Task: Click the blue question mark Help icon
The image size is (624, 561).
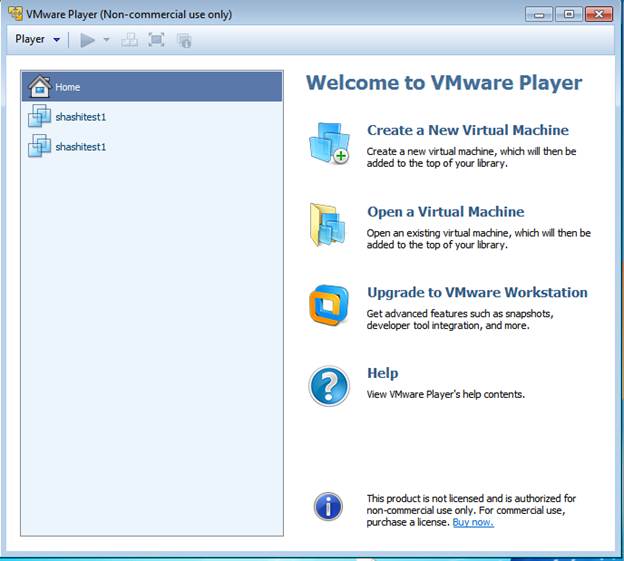Action: pyautogui.click(x=329, y=386)
